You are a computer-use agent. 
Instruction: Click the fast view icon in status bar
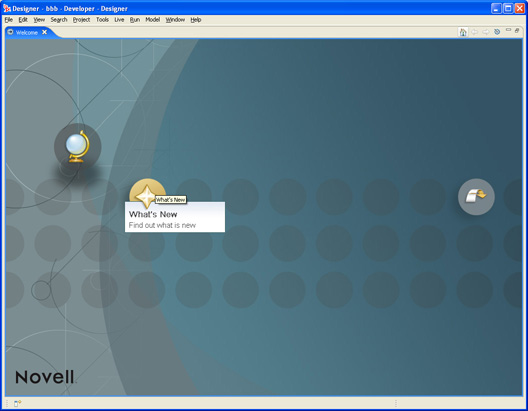point(18,403)
